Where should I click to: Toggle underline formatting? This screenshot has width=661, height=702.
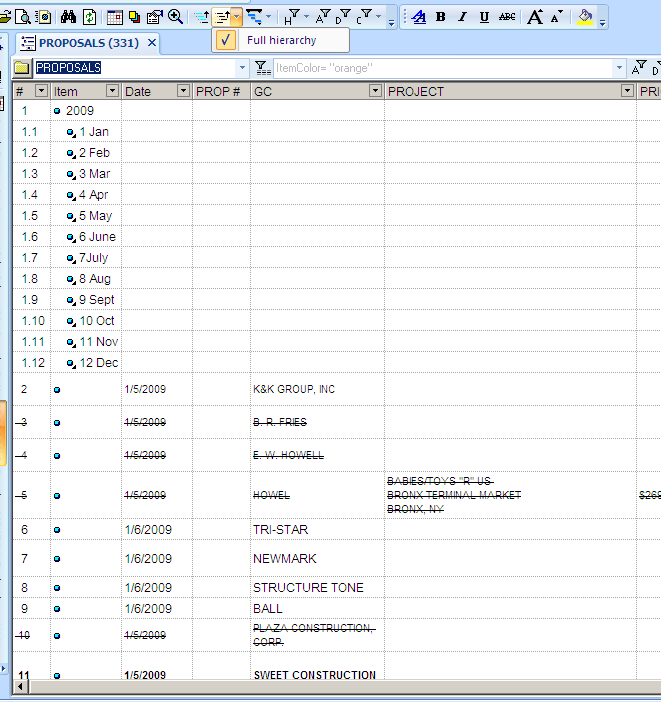coord(484,17)
